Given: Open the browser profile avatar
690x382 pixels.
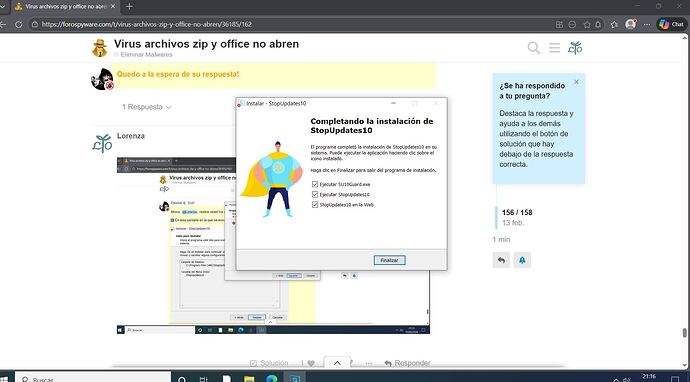Looking at the screenshot, I should coord(631,24).
